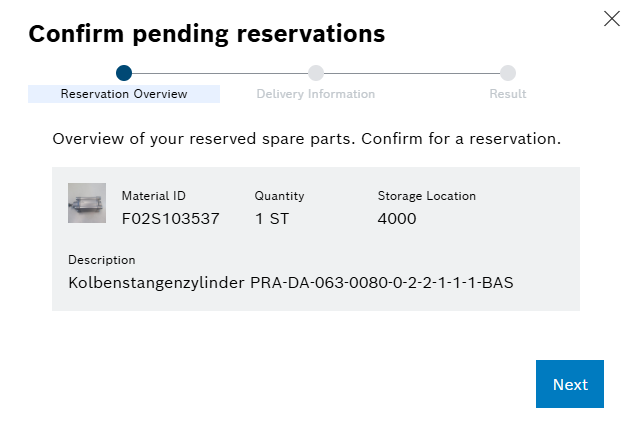This screenshot has height=431, width=634.
Task: Click the quantity value 1 ST
Action: click(272, 218)
